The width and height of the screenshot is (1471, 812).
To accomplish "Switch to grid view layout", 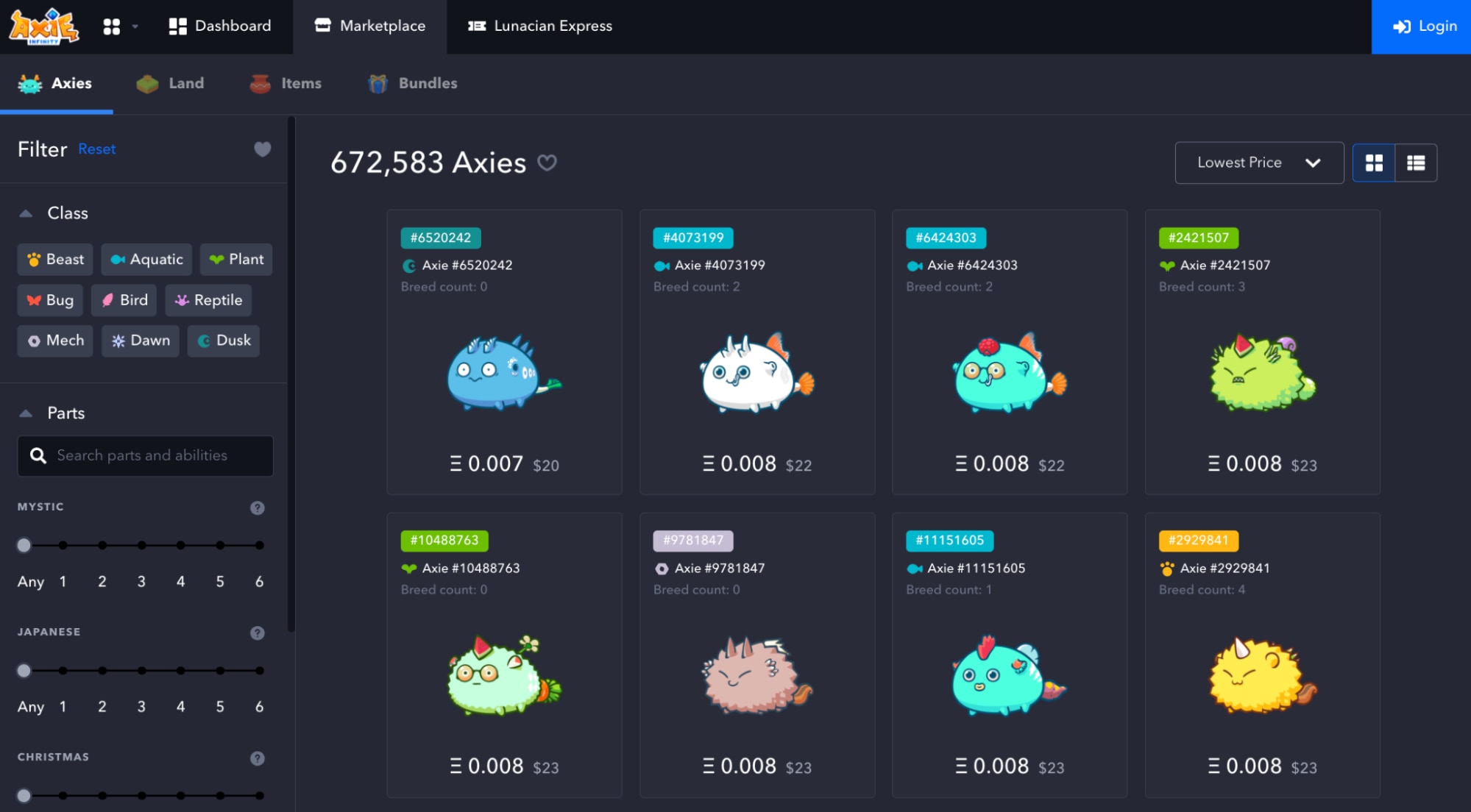I will point(1373,163).
